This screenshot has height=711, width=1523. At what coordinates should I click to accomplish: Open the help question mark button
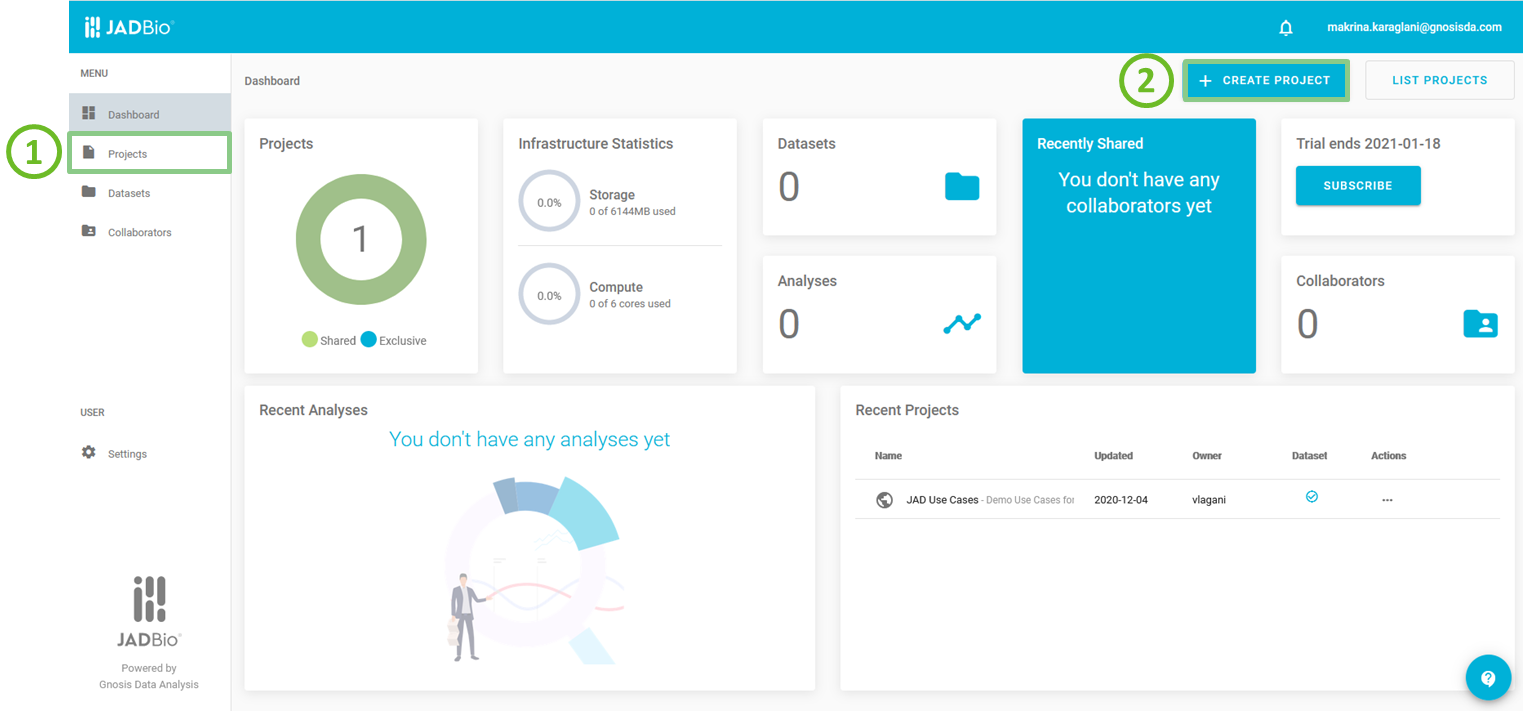point(1488,678)
